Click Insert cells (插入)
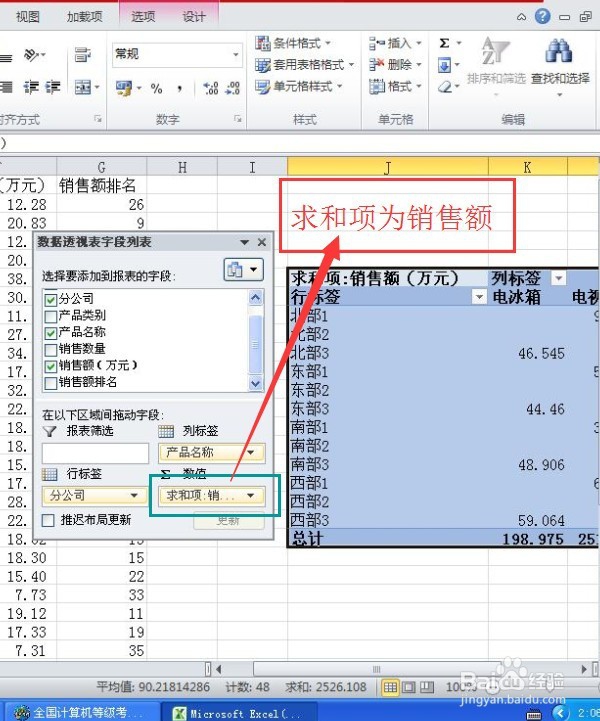 (394, 43)
